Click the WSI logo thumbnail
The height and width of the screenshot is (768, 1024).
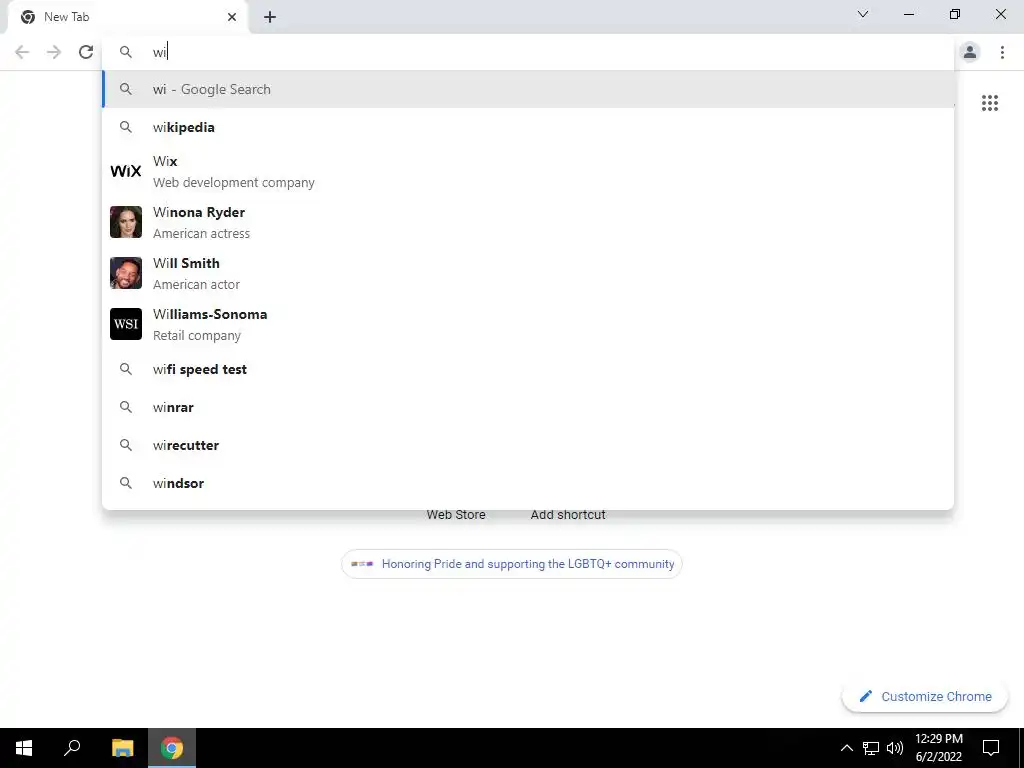[125, 324]
